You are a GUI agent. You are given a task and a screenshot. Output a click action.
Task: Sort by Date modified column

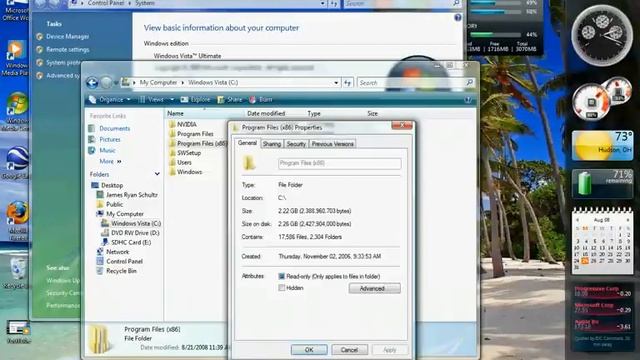[266, 113]
